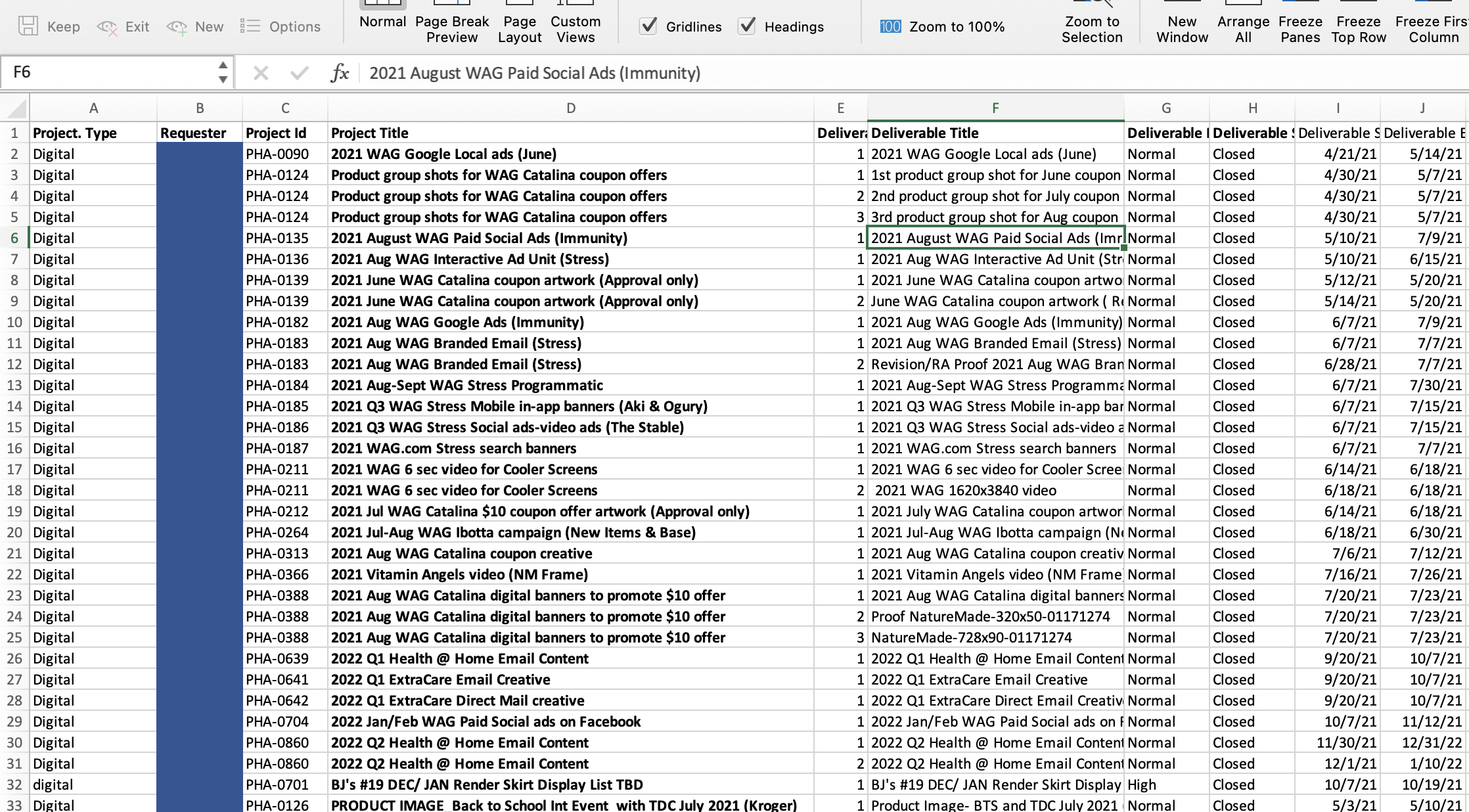Select 'PRODUCT IMAGE_Back to School' project title
Screen dimensions: 1469x812
tap(571, 805)
